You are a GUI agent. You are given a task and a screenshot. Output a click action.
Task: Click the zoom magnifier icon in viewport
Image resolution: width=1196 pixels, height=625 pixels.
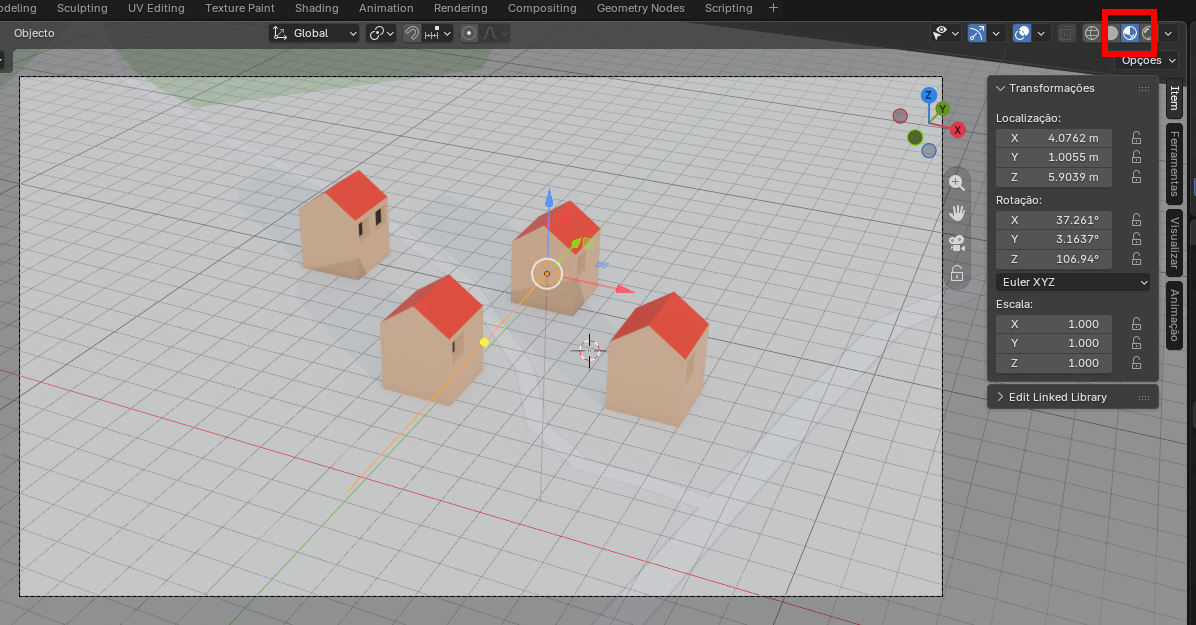click(956, 182)
